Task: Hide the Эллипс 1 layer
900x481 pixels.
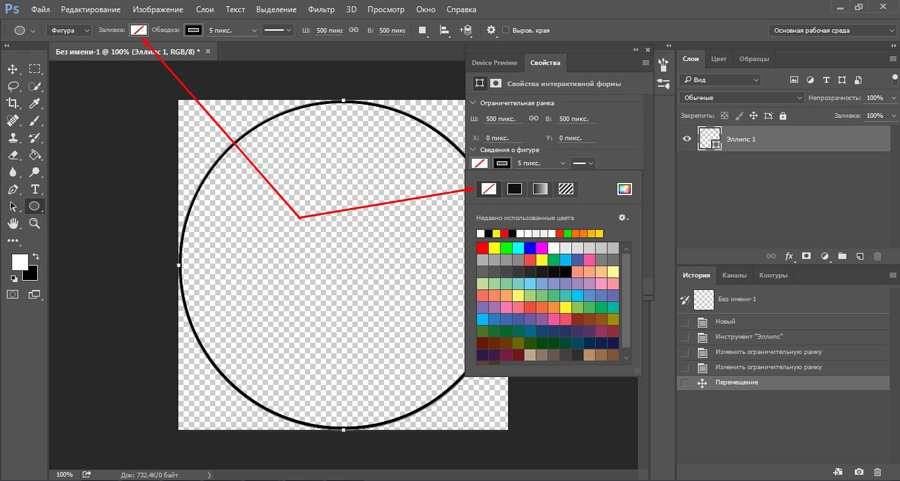Action: tap(686, 139)
